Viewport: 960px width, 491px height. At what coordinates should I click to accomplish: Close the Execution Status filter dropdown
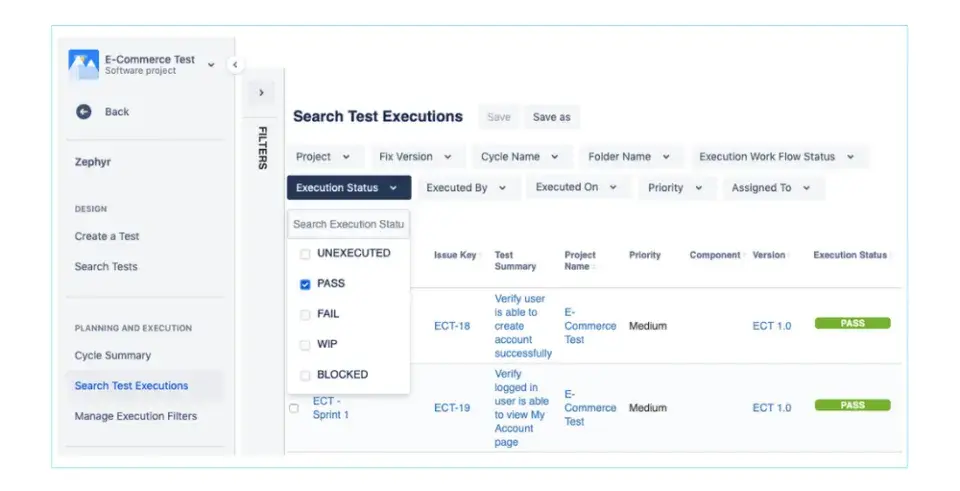tap(349, 188)
